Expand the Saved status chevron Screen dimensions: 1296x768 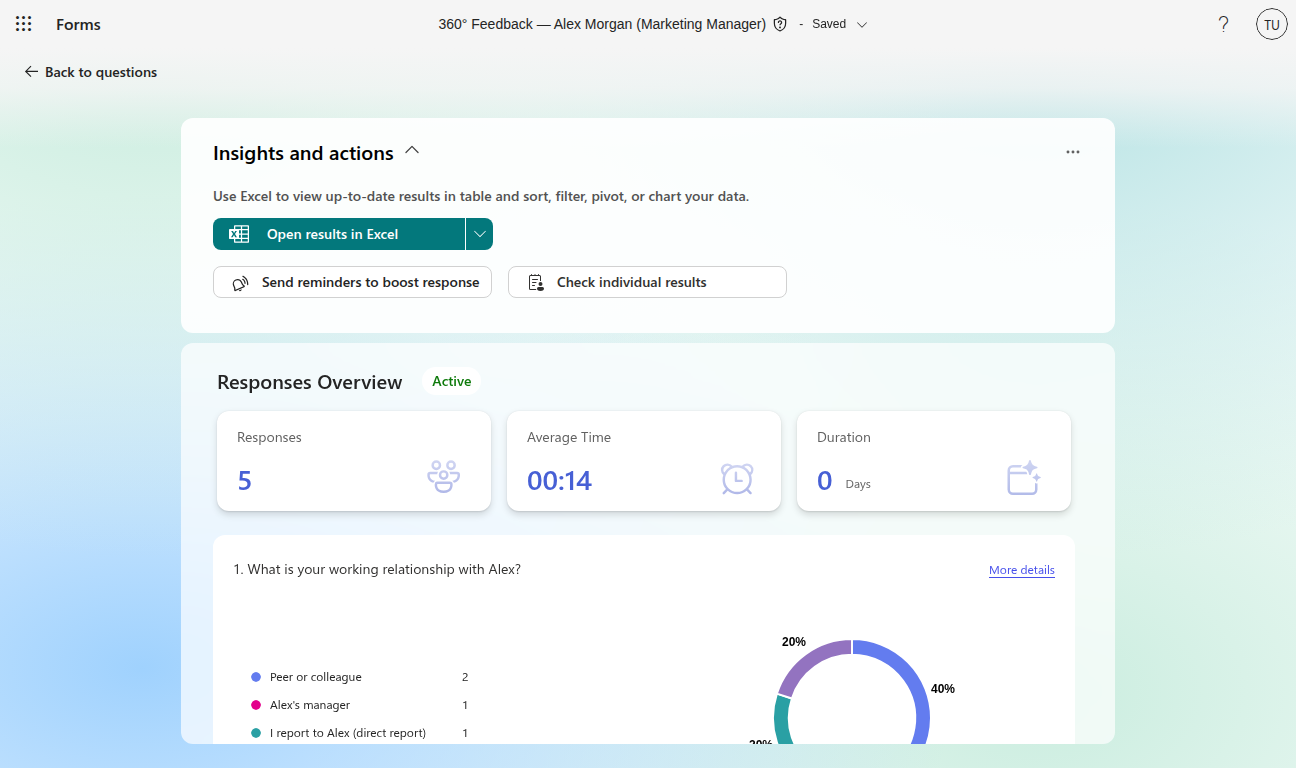pos(862,24)
